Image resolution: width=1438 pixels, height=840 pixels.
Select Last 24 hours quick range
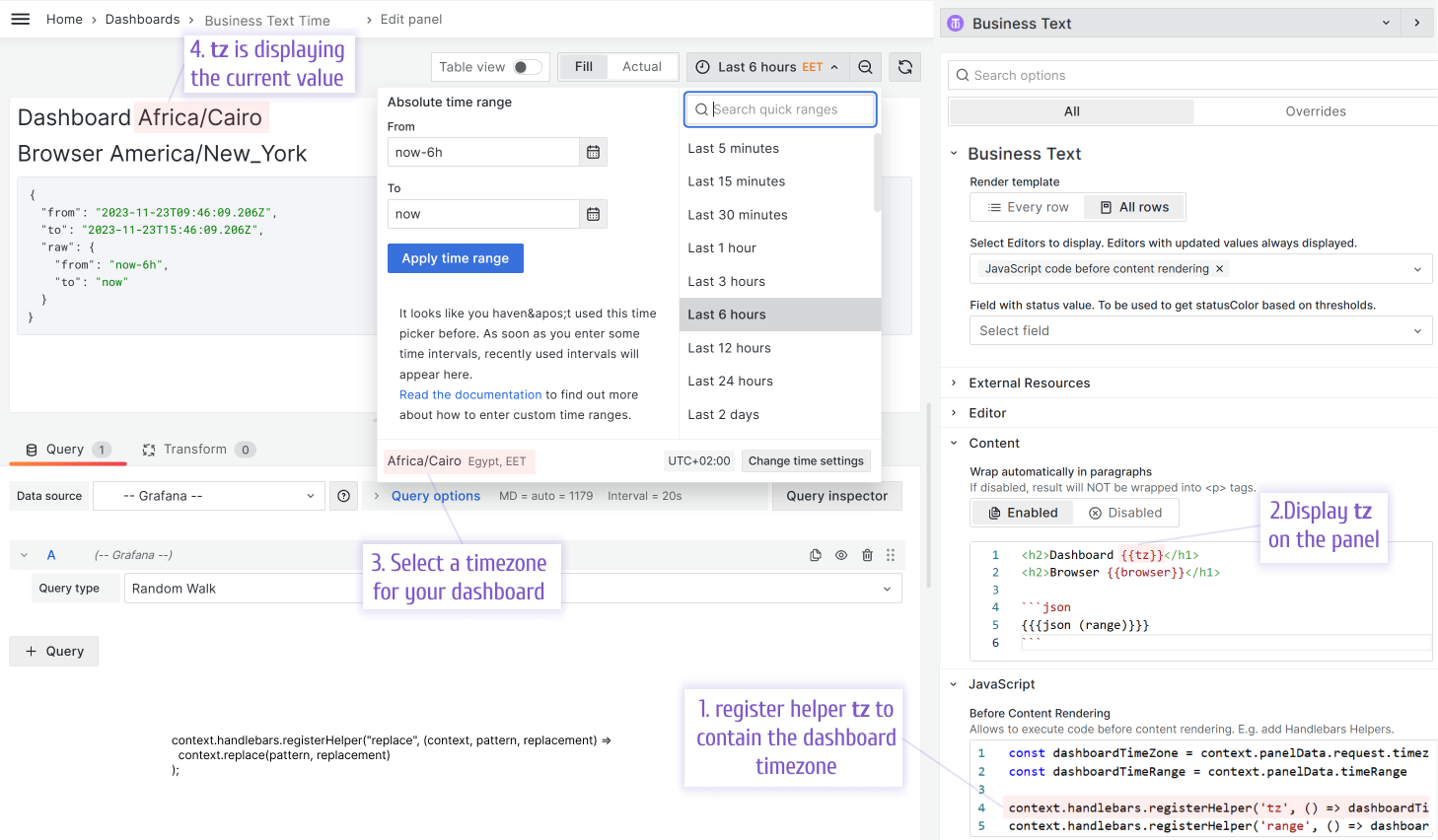778,382
